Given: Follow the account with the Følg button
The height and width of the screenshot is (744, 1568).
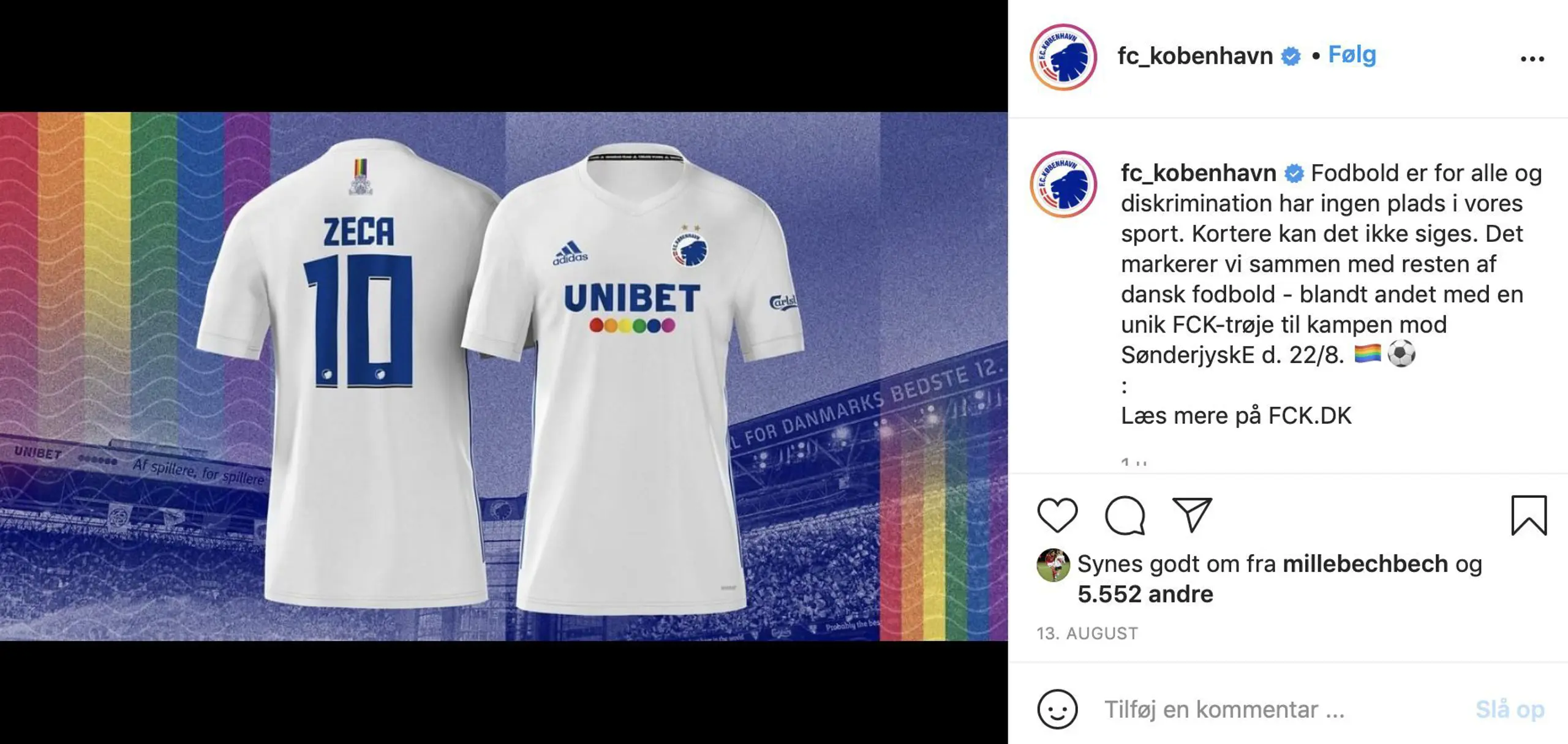Looking at the screenshot, I should click(x=1352, y=55).
